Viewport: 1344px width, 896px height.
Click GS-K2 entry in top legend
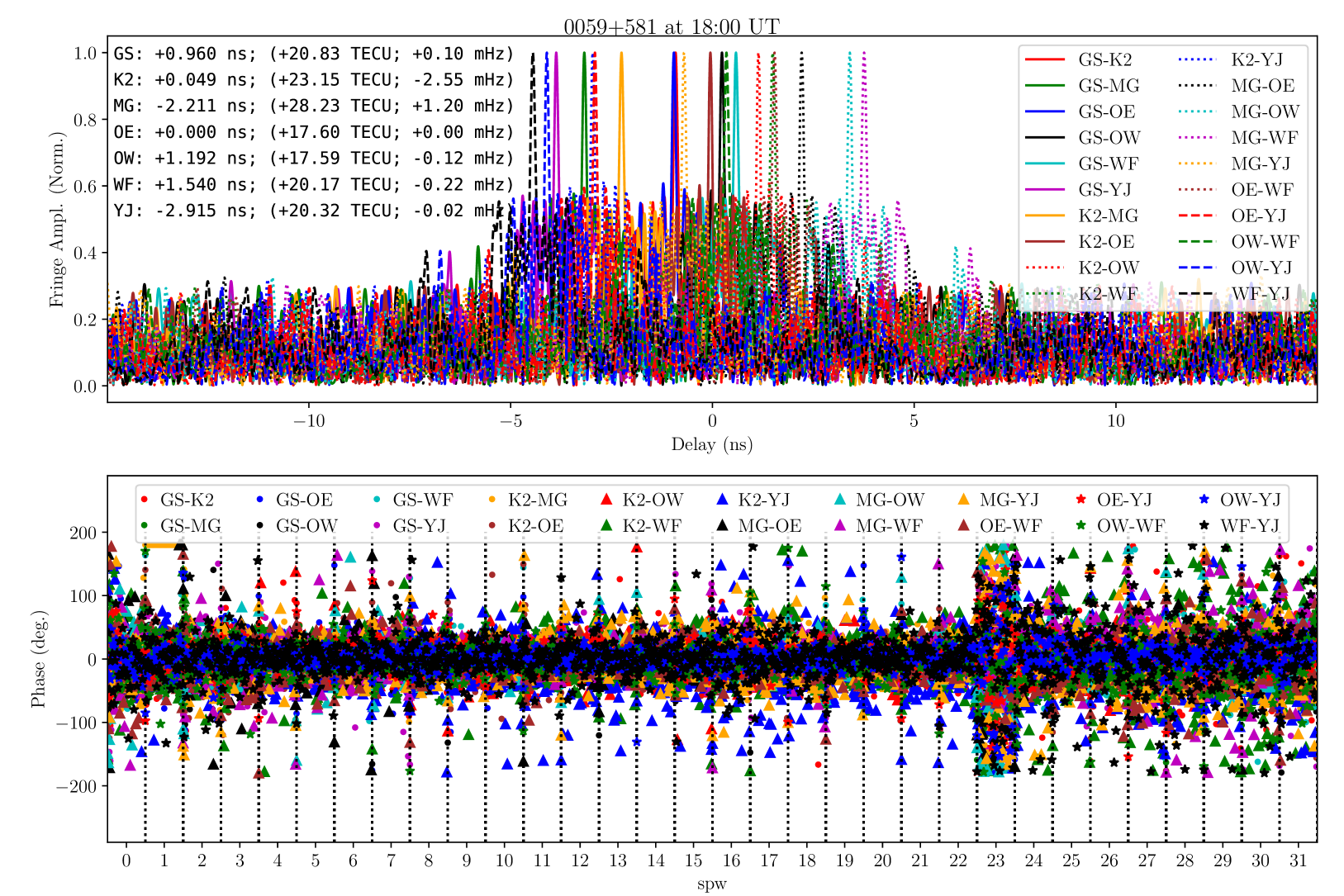pos(1079,59)
